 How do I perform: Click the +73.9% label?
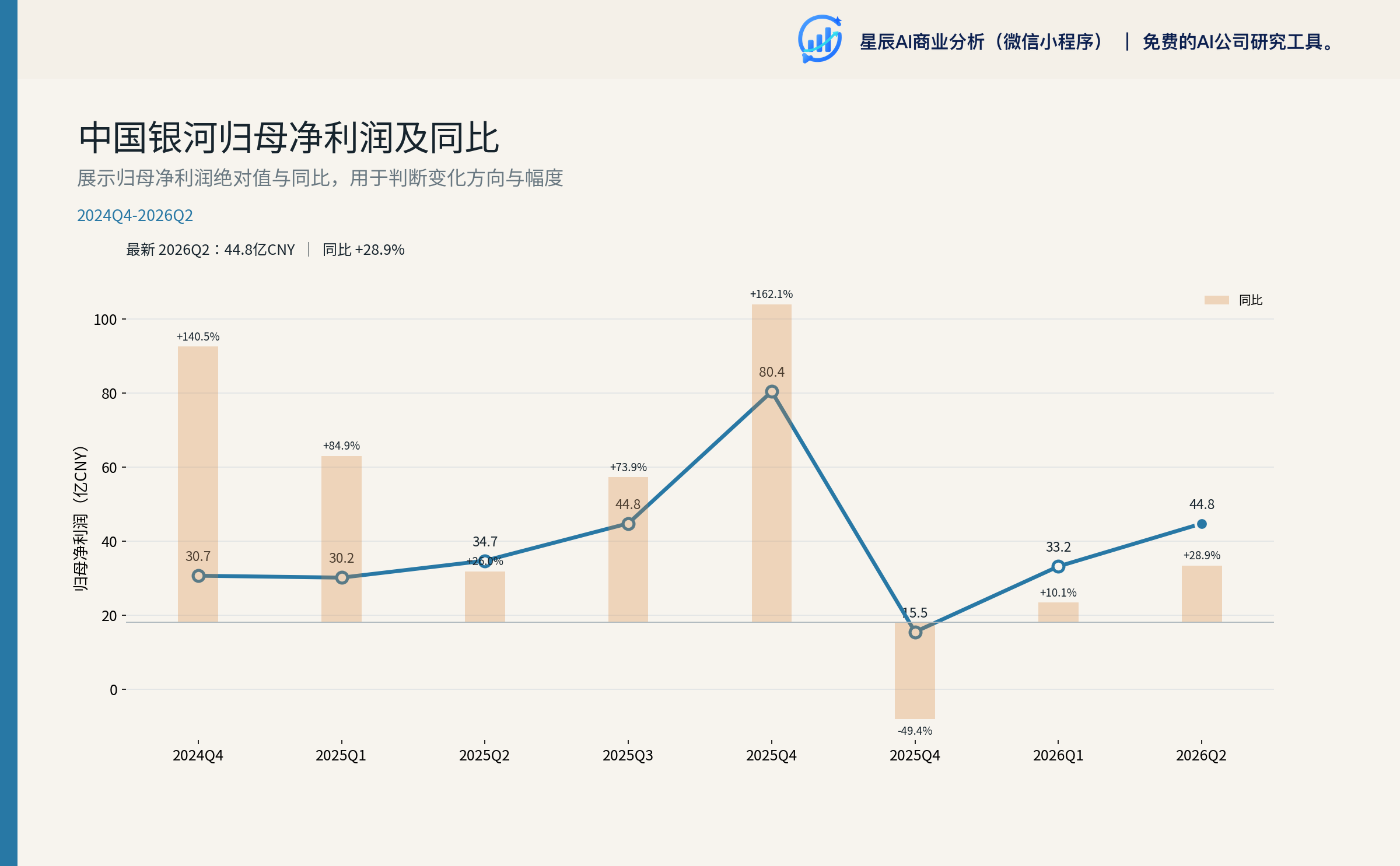click(628, 467)
